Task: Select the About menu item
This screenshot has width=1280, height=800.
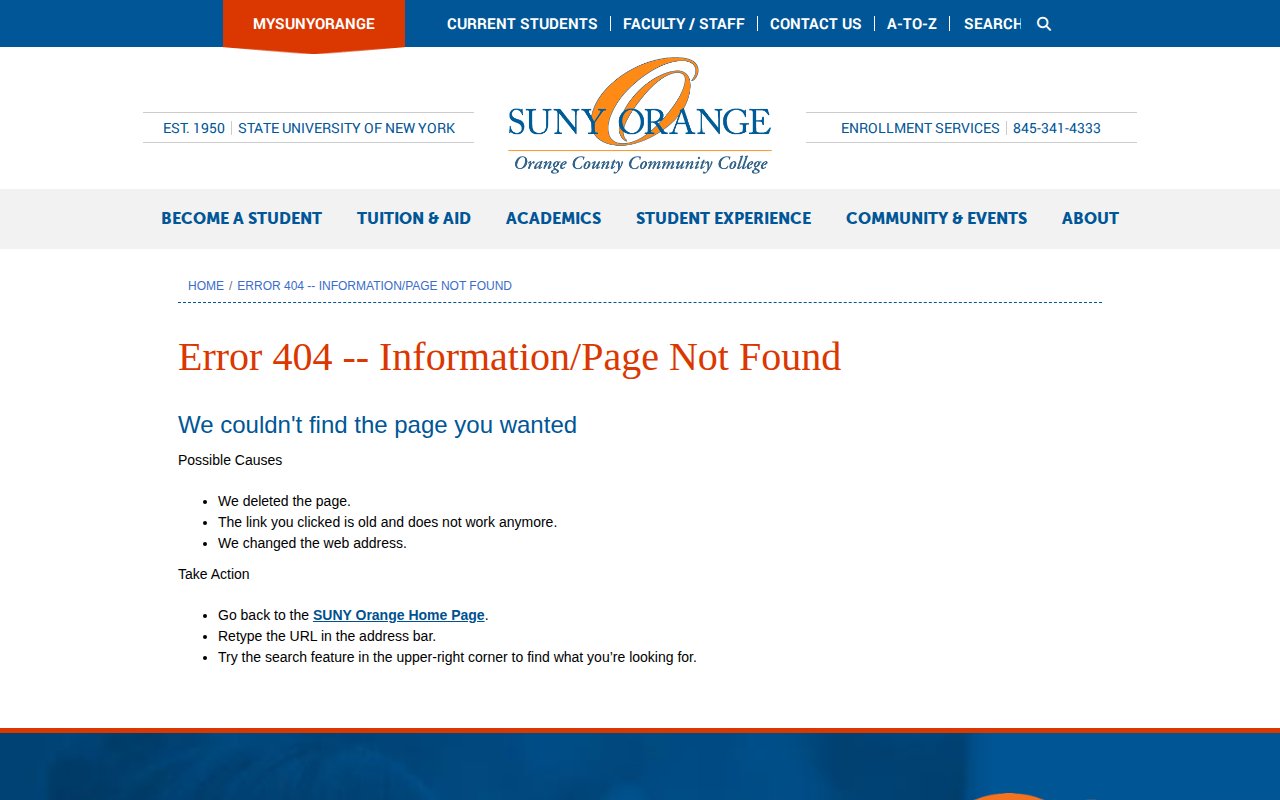Action: click(x=1090, y=218)
